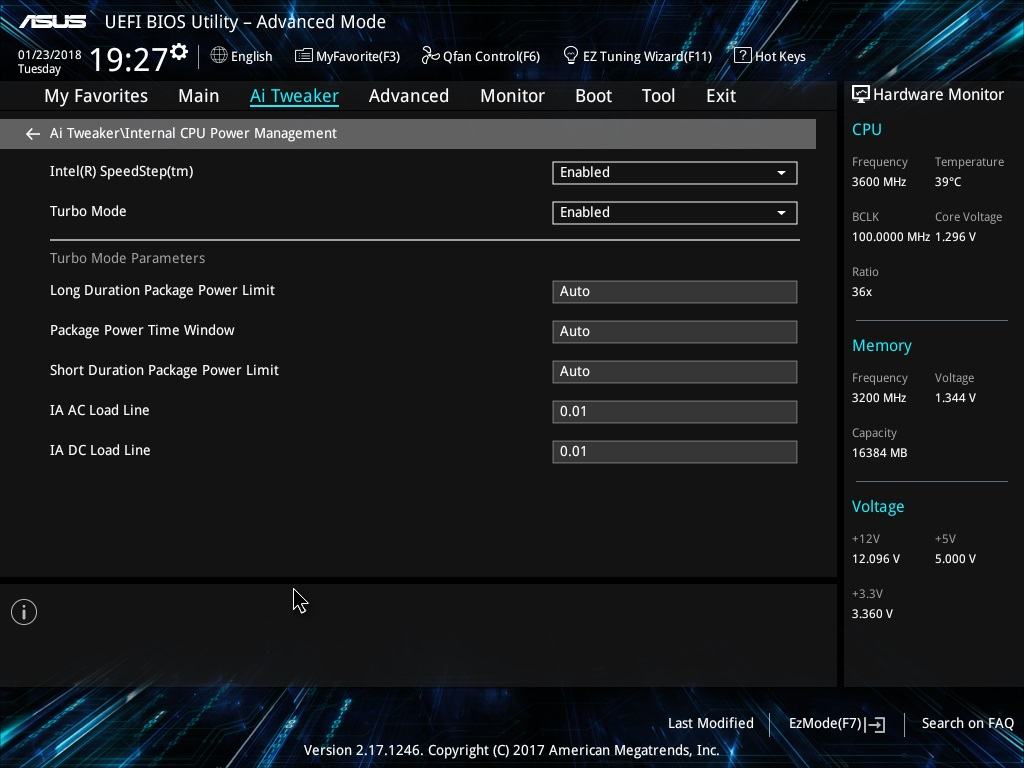Viewport: 1024px width, 768px height.
Task: Open MyFavorite(F3) list icon
Action: tap(304, 56)
